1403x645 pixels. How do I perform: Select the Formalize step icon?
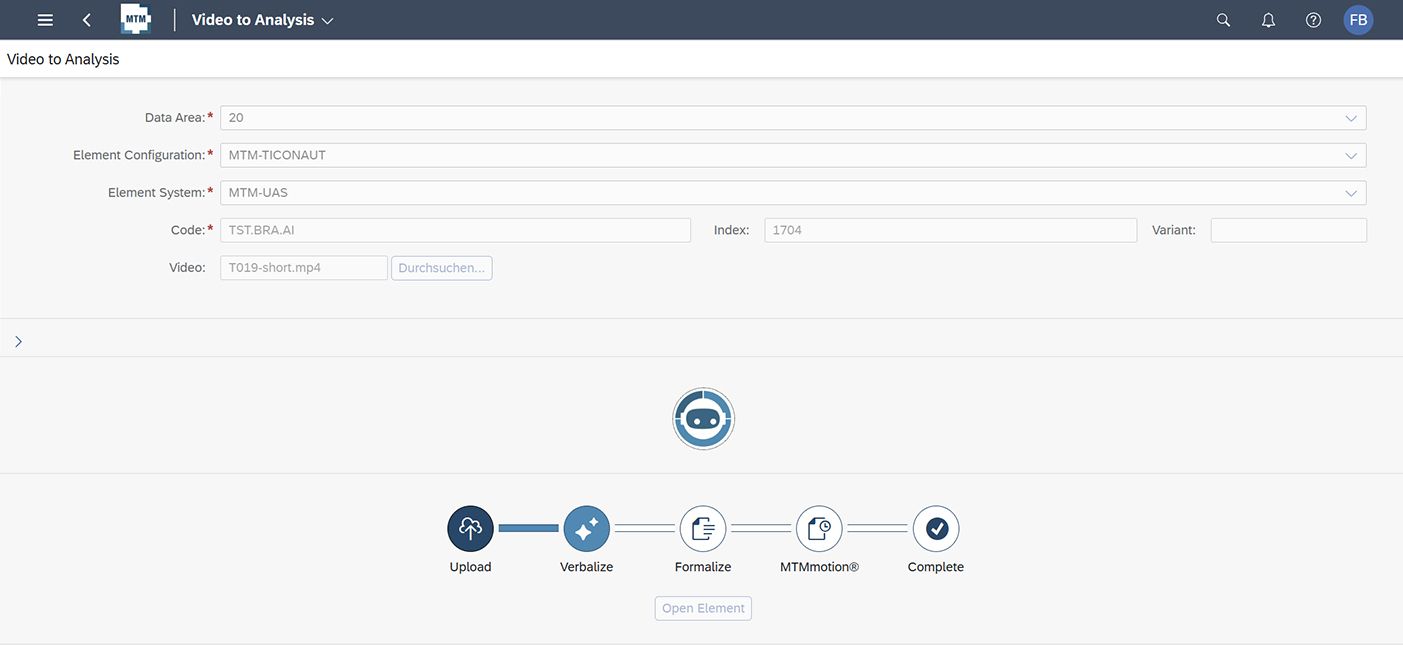[x=702, y=529]
